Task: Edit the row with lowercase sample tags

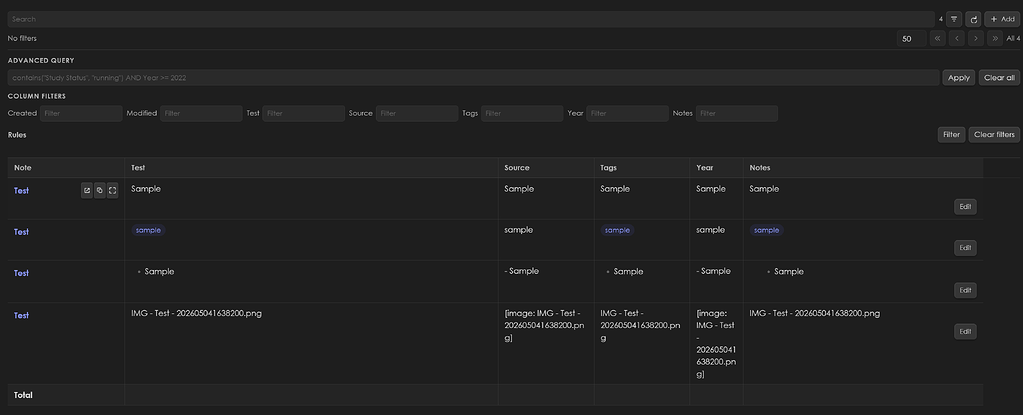Action: 966,248
